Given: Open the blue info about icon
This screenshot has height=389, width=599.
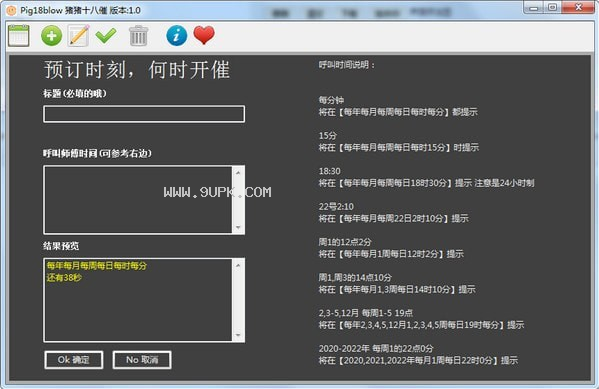Looking at the screenshot, I should 177,36.
